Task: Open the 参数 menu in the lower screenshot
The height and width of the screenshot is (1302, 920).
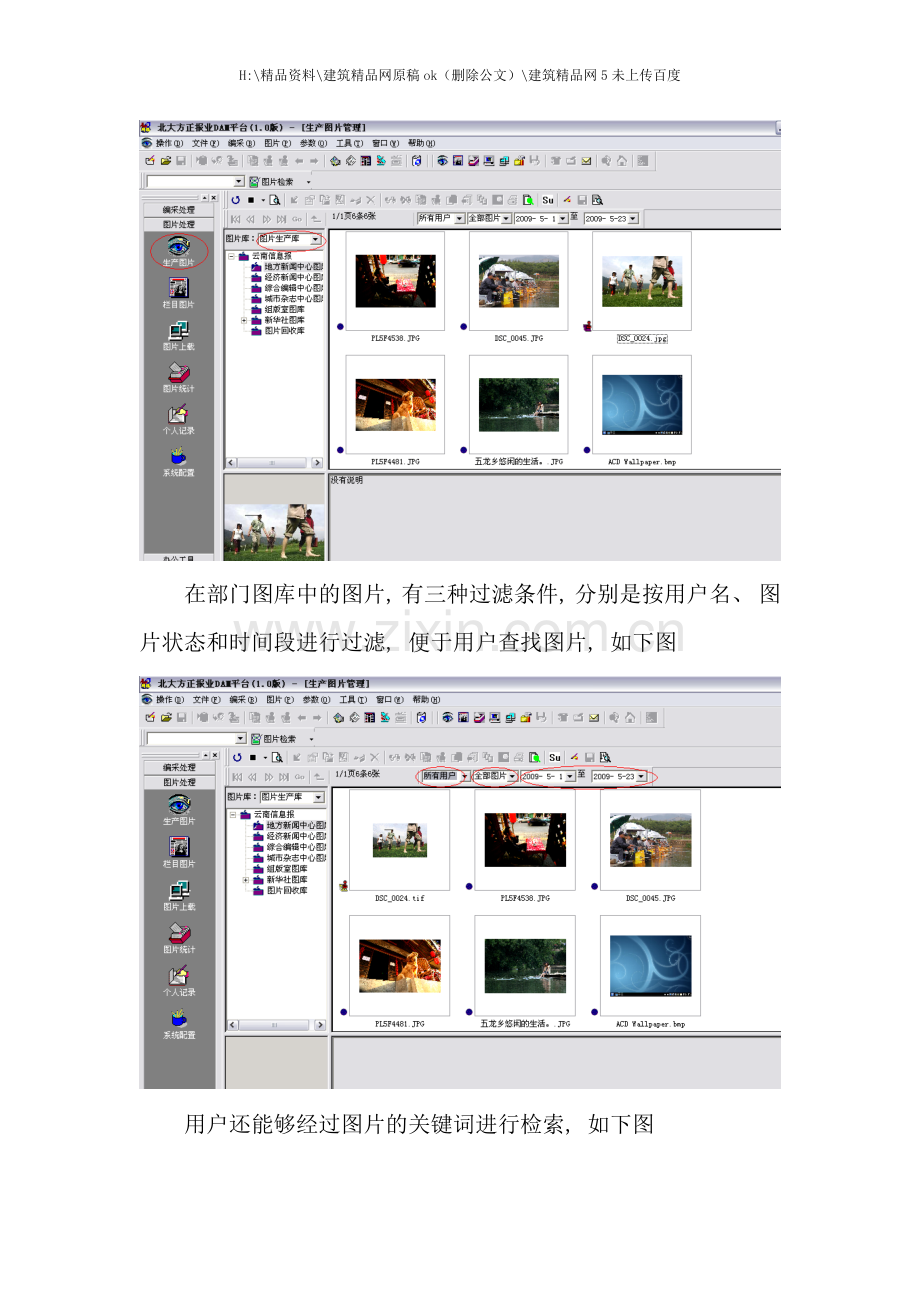Action: [x=315, y=700]
